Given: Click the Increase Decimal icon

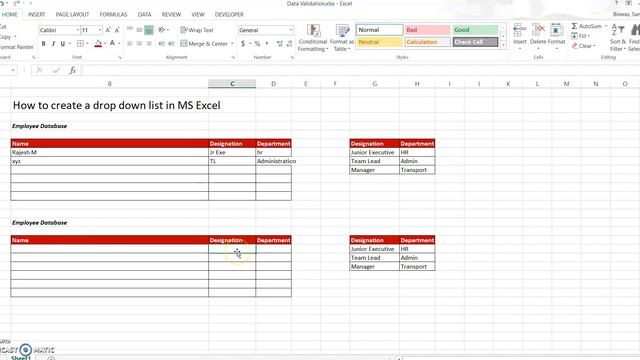Looking at the screenshot, I should point(280,44).
